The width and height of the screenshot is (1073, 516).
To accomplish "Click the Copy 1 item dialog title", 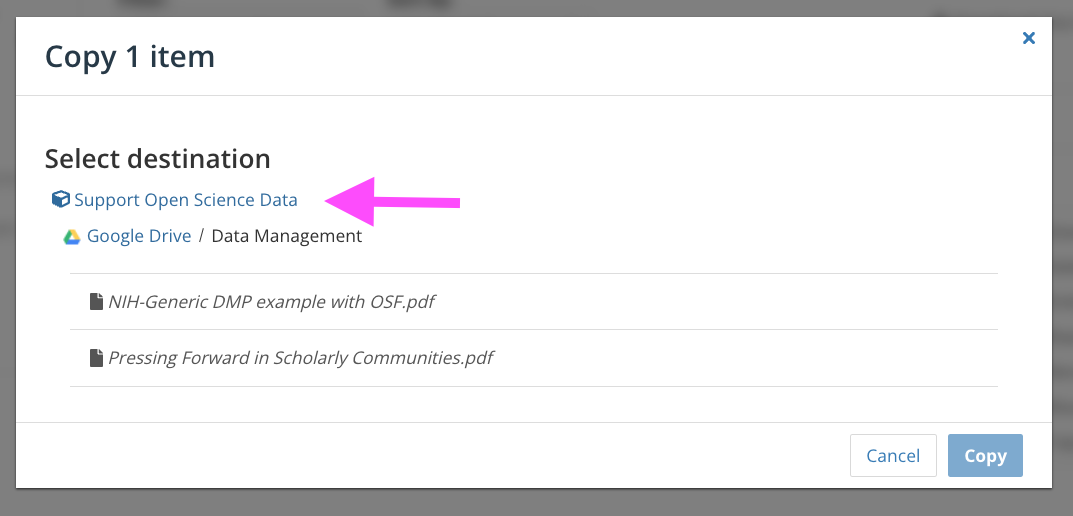I will click(x=130, y=56).
